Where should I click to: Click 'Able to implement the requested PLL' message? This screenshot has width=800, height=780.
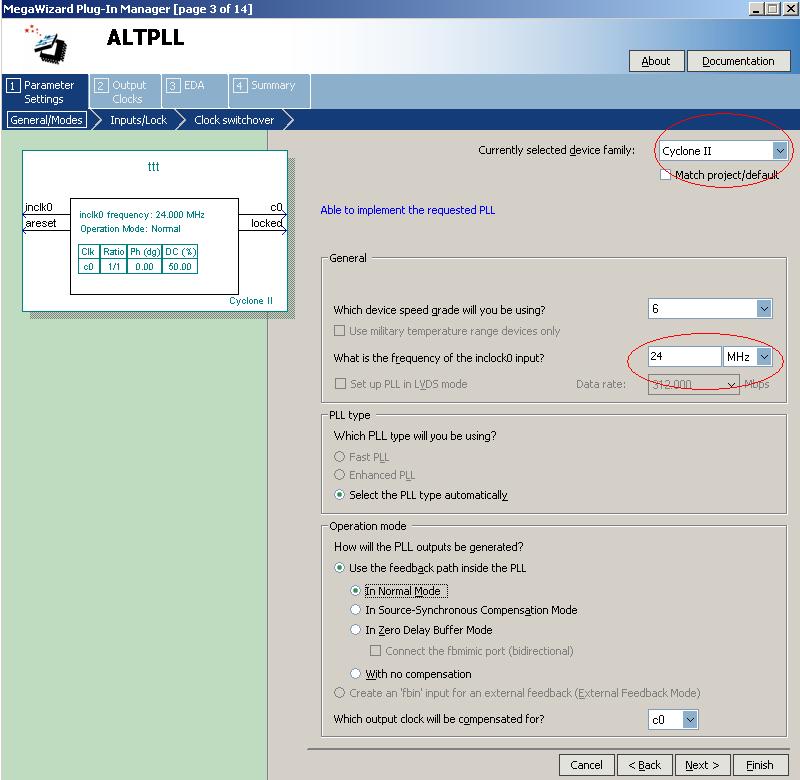(x=408, y=210)
